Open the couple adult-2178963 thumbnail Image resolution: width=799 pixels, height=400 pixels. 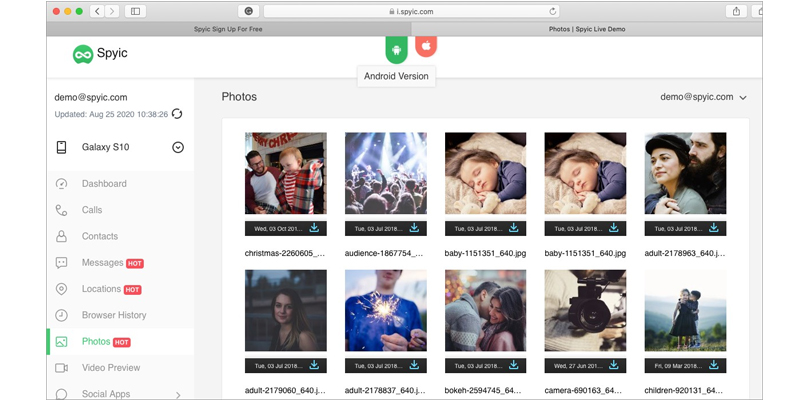click(x=685, y=173)
